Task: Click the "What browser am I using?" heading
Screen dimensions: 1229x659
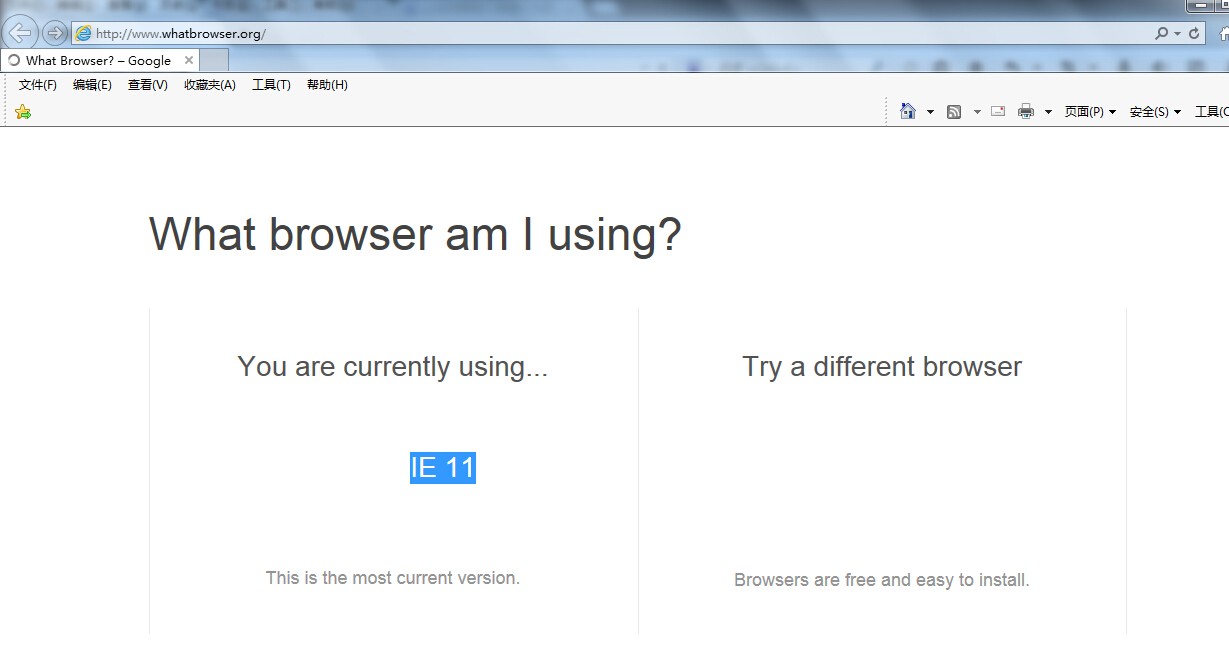Action: [x=415, y=235]
